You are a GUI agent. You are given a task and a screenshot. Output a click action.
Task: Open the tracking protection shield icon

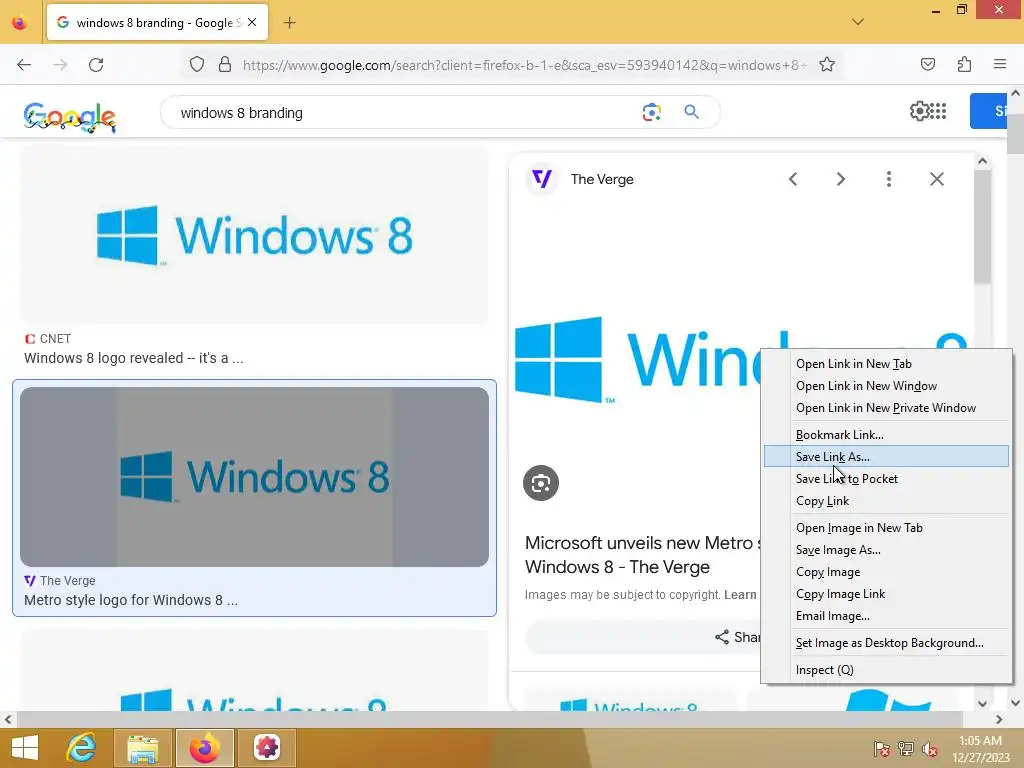point(197,65)
